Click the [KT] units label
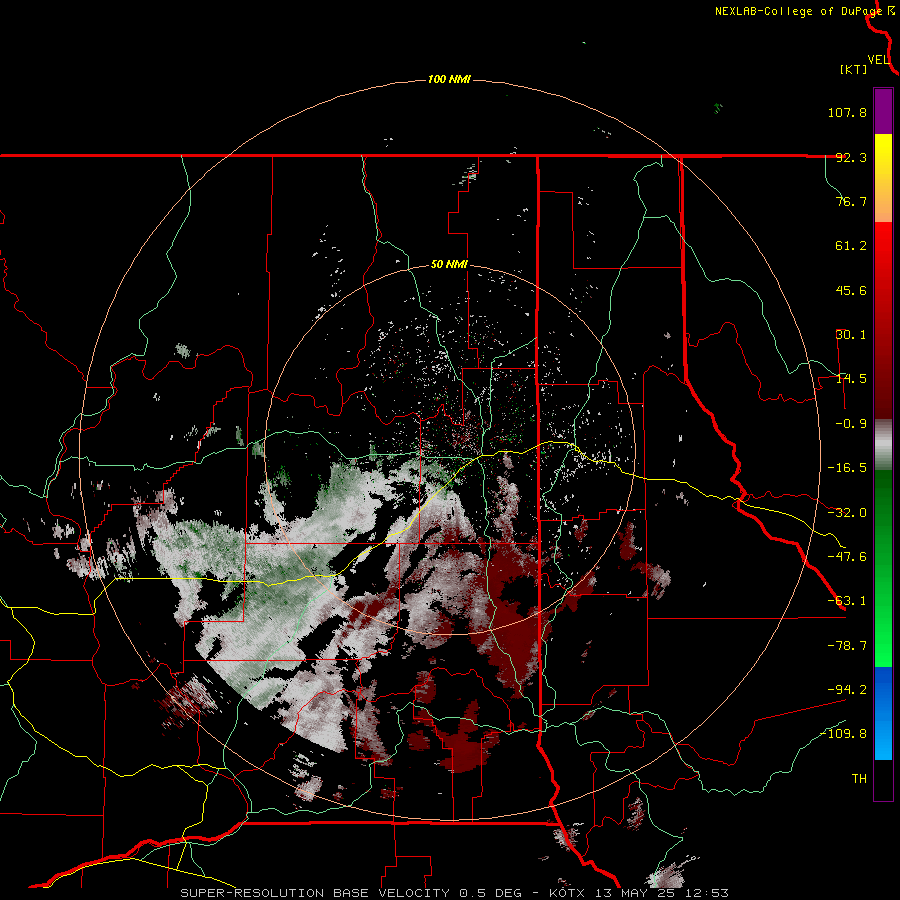900x900 pixels. point(854,69)
